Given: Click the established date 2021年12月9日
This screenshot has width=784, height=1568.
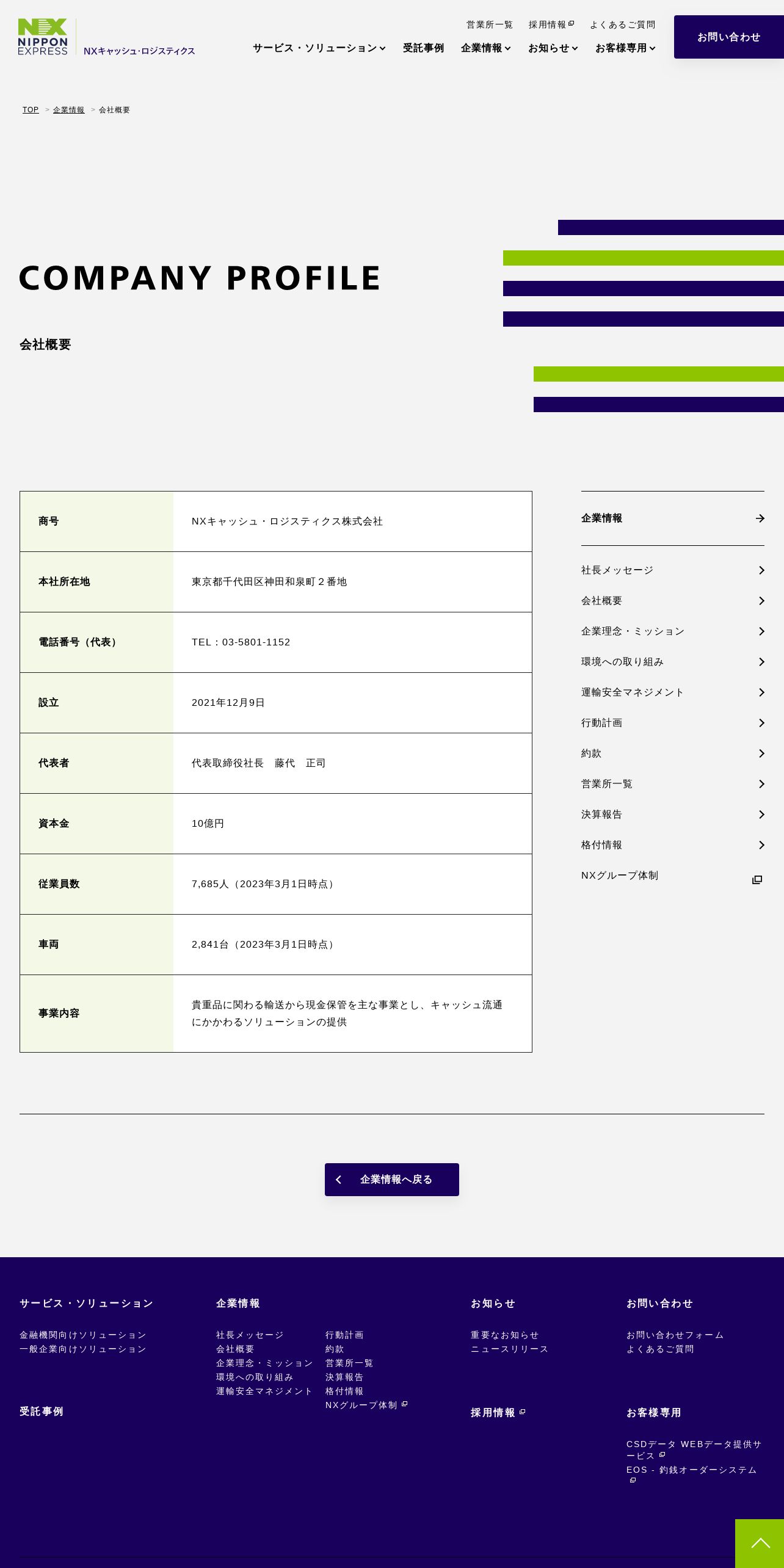Looking at the screenshot, I should pyautogui.click(x=228, y=703).
